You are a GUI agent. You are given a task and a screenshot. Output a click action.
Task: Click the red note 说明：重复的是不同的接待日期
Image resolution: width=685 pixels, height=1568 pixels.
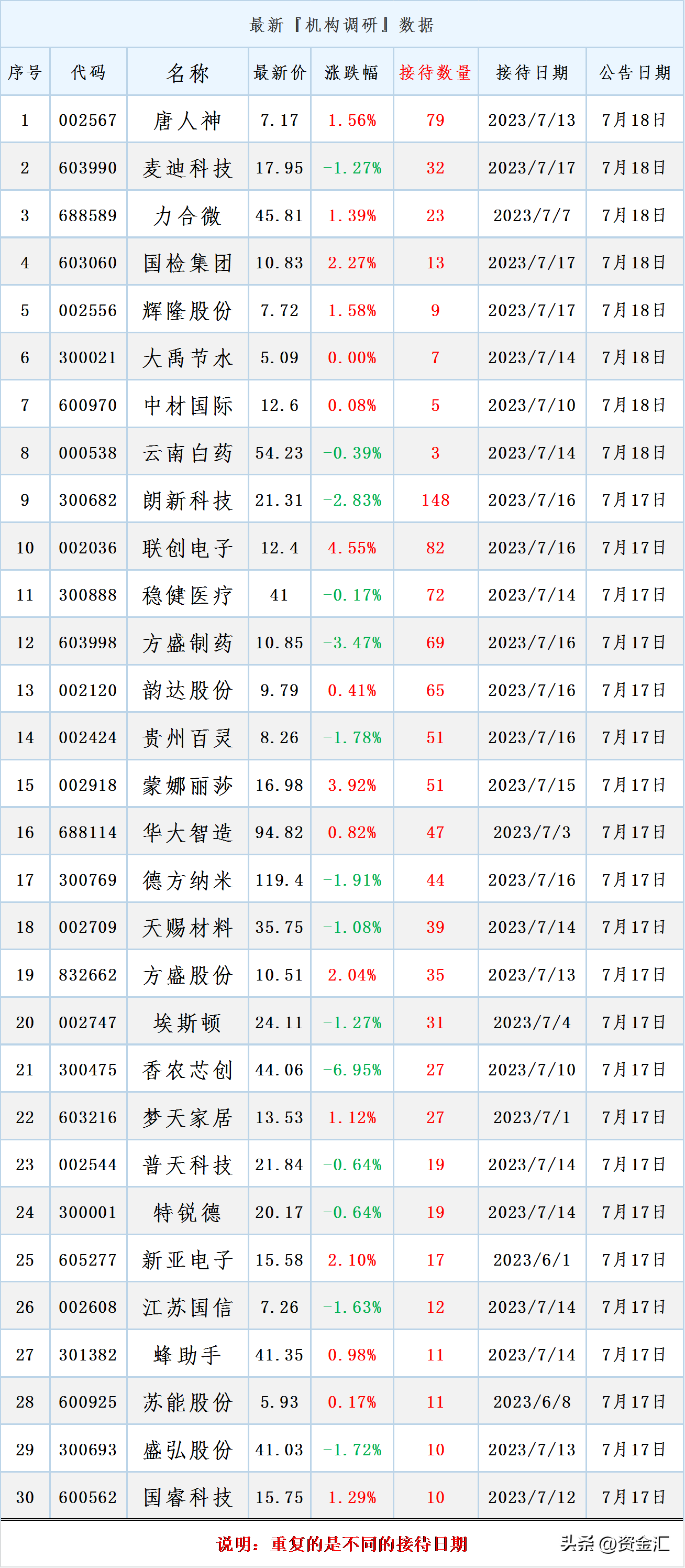click(342, 1544)
